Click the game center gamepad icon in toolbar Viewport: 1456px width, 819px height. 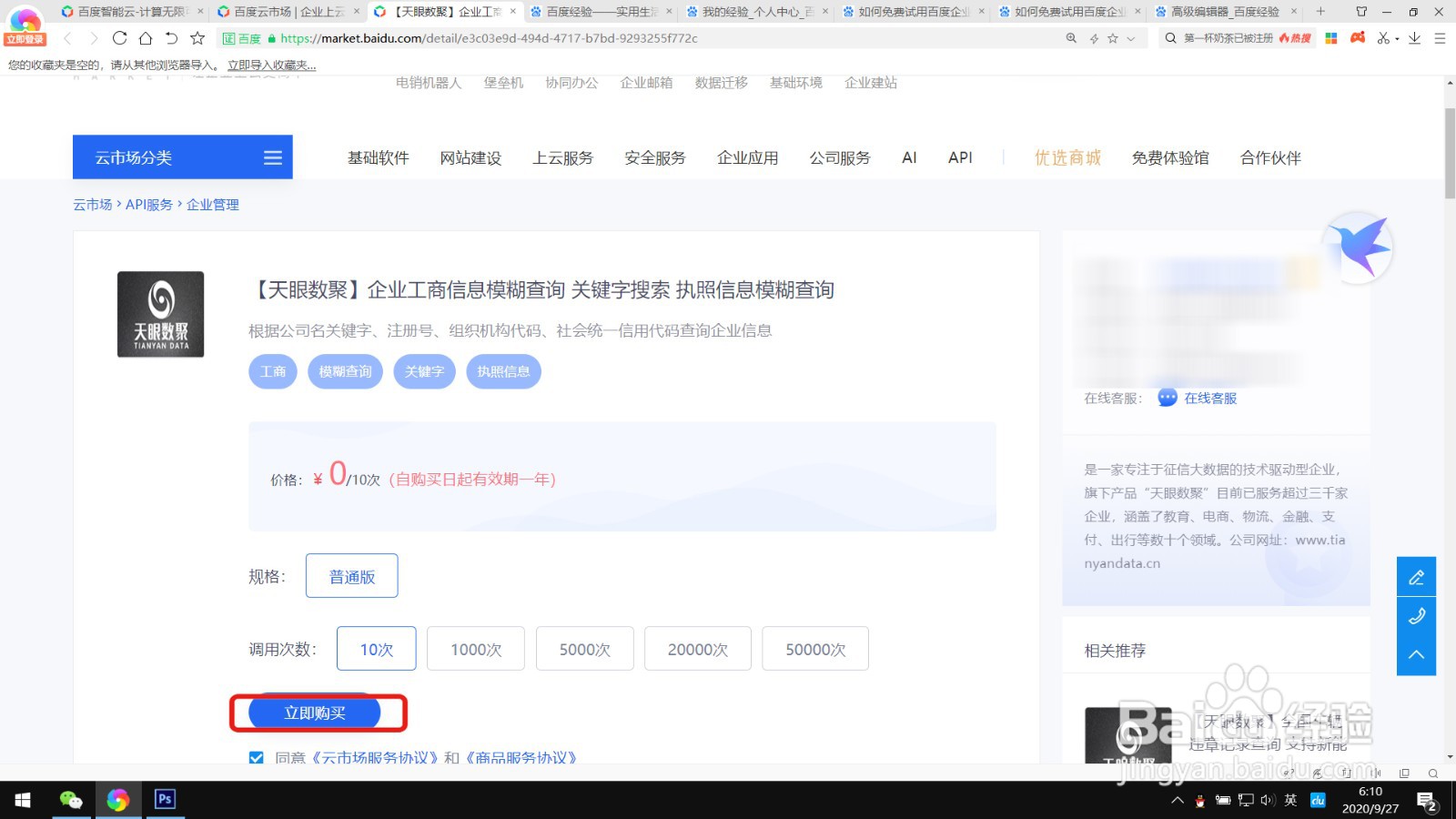pyautogui.click(x=1358, y=38)
